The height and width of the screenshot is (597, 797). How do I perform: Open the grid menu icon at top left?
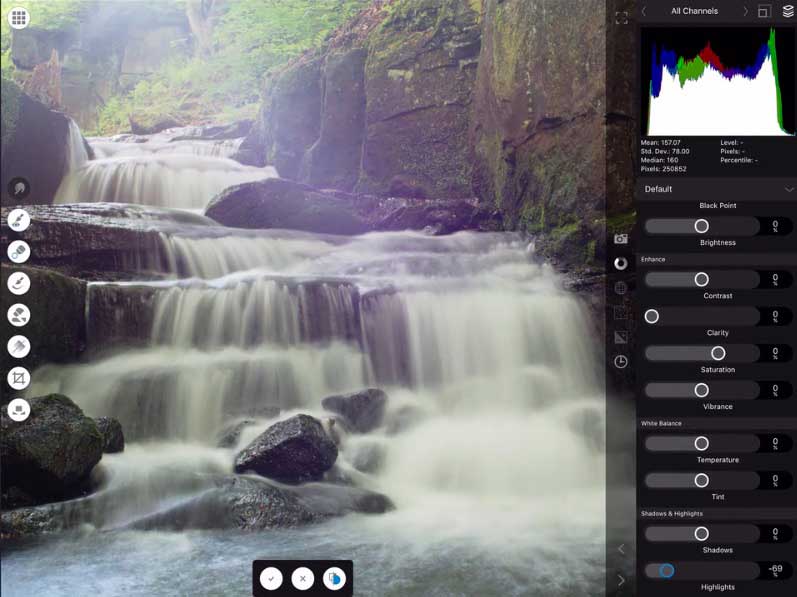[x=19, y=18]
